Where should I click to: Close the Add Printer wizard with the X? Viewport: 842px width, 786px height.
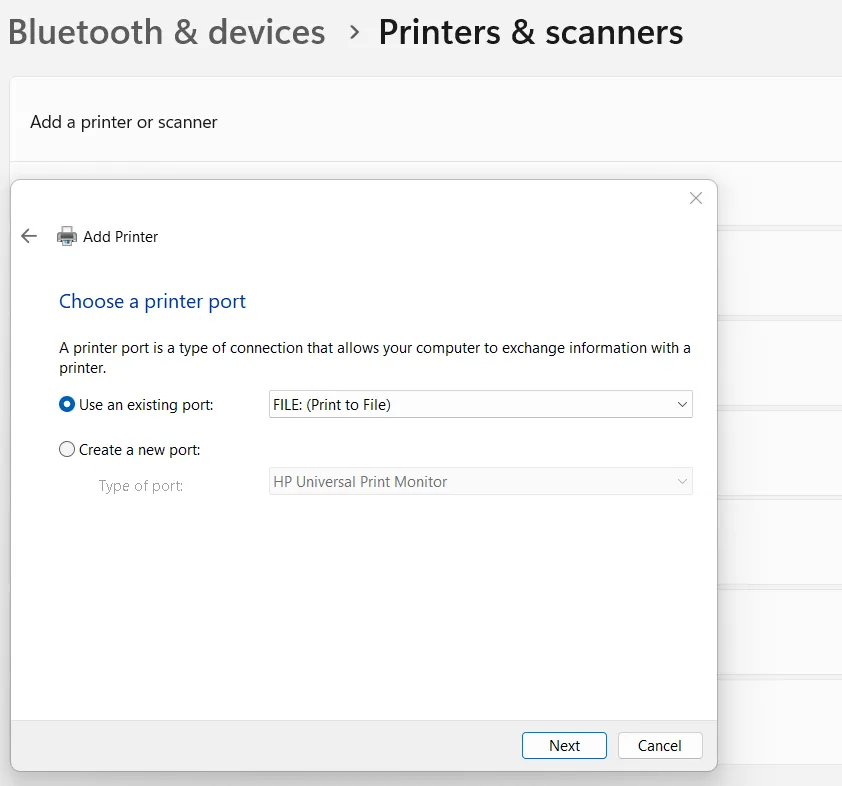[x=696, y=198]
